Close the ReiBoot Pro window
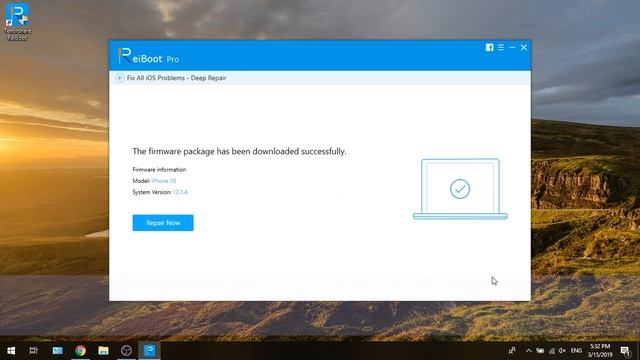The height and width of the screenshot is (360, 640). [524, 47]
